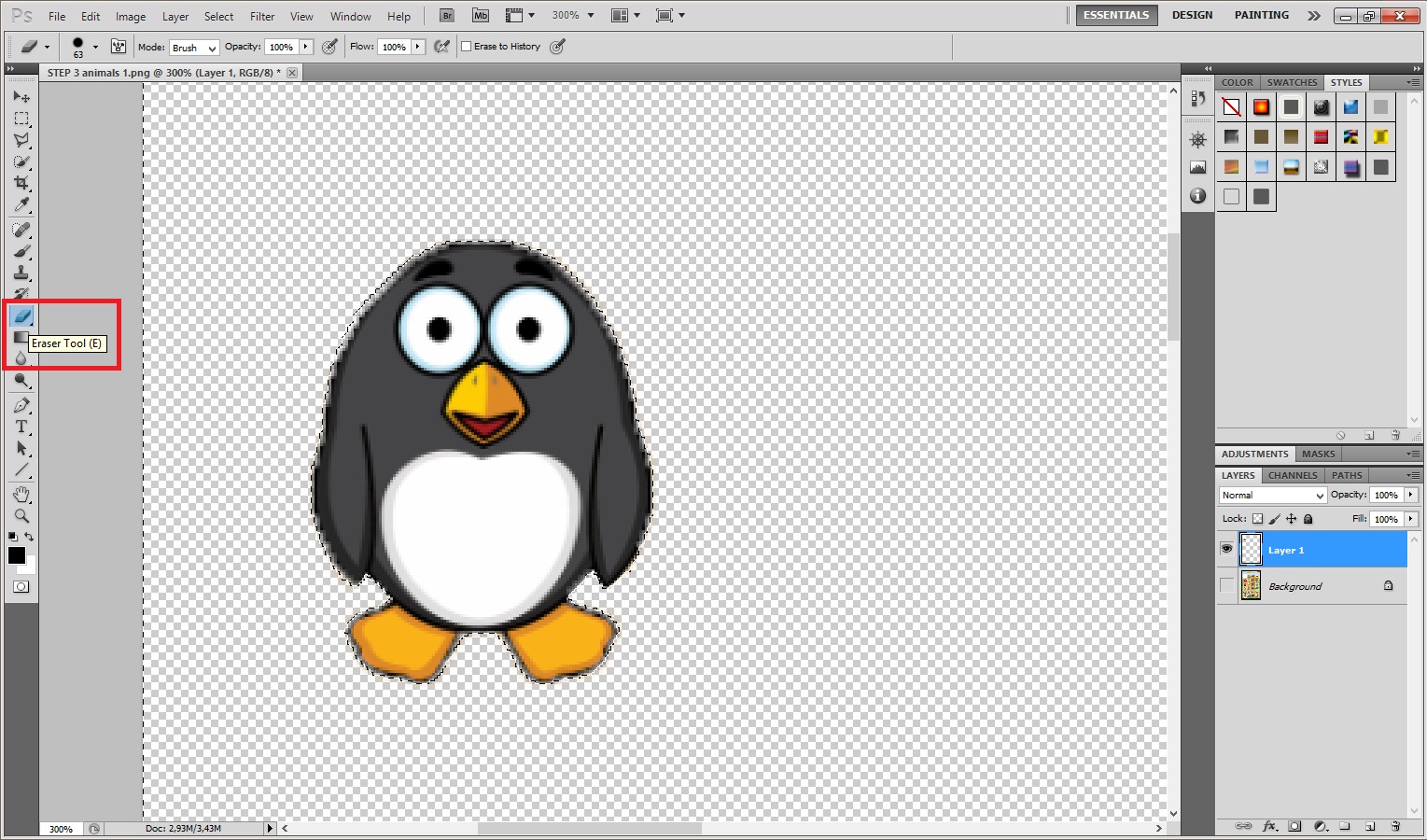Toggle lock position
1427x840 pixels.
click(x=1291, y=519)
